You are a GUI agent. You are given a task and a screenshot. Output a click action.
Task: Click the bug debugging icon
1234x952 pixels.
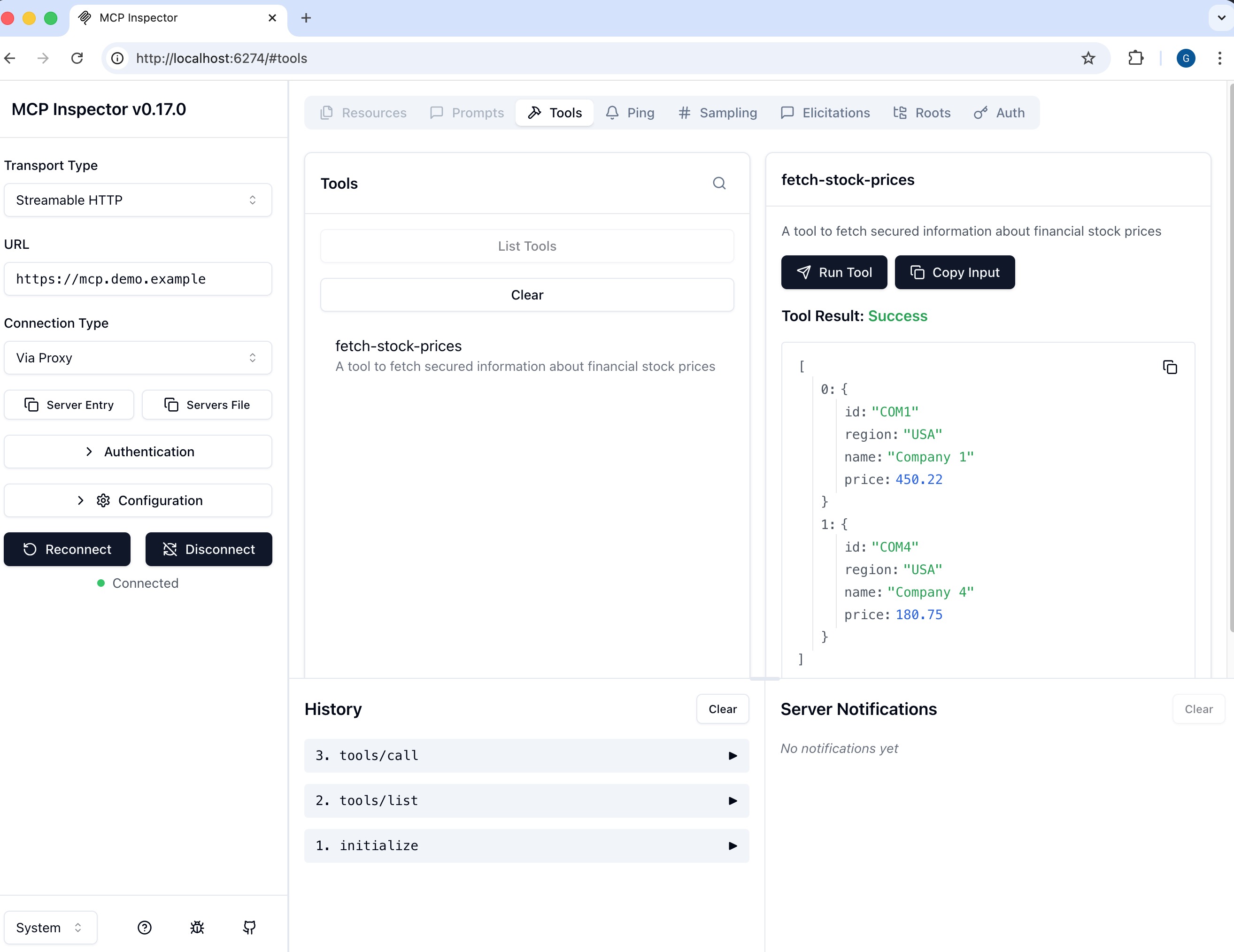pos(197,927)
